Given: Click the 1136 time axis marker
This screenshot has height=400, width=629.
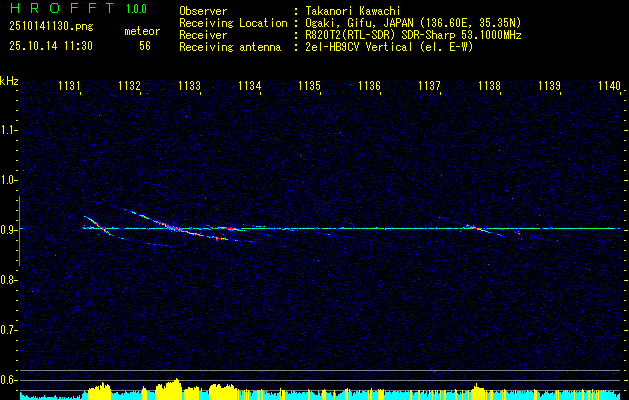Looking at the screenshot, I should click(369, 85).
